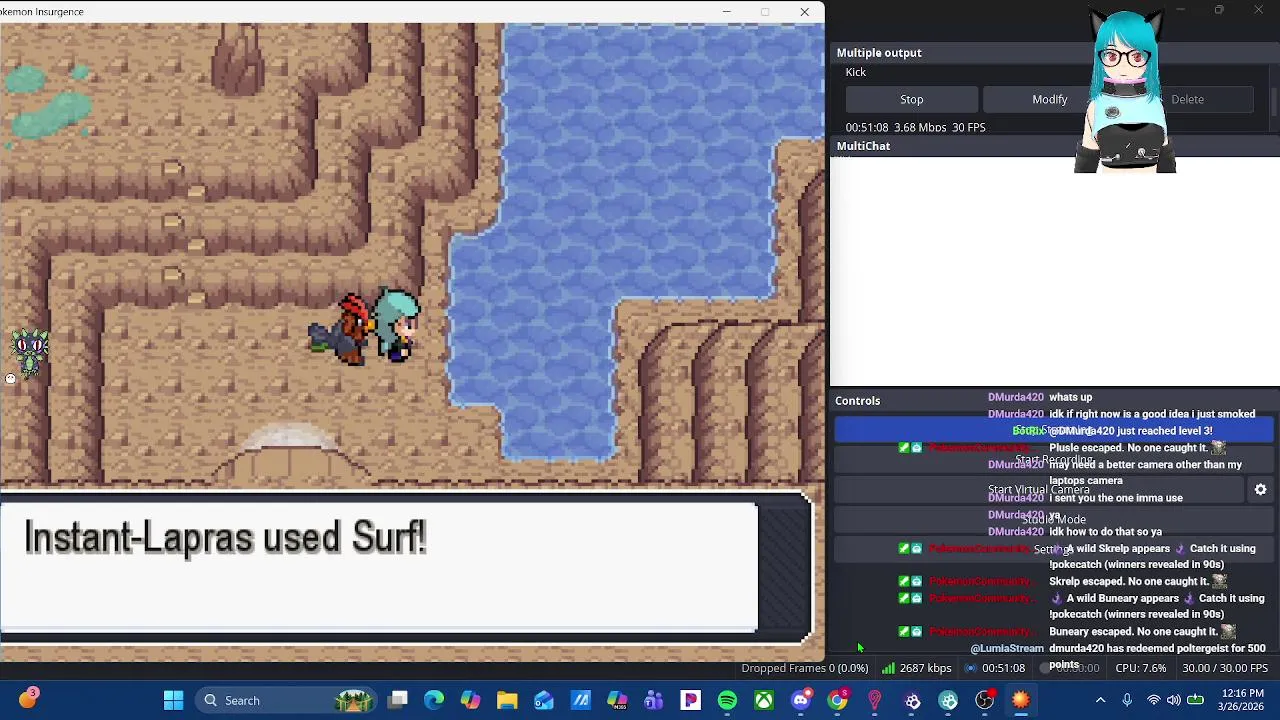
Task: Click Start Virtual Camera button
Action: point(1039,490)
